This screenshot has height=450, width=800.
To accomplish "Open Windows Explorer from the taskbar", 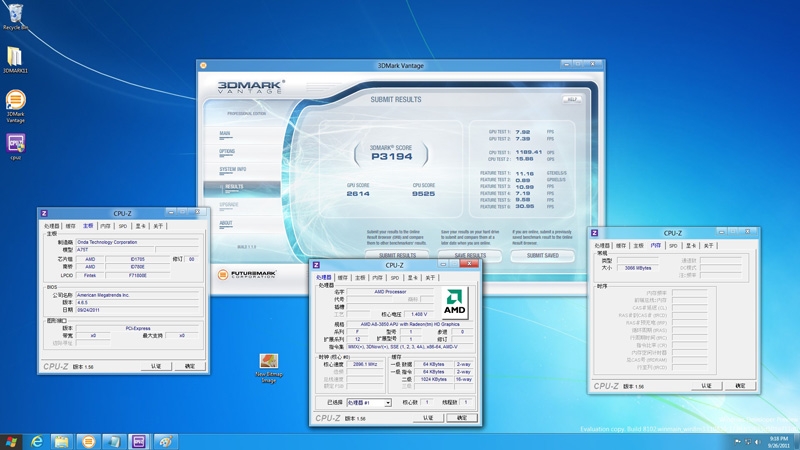I will [62, 441].
